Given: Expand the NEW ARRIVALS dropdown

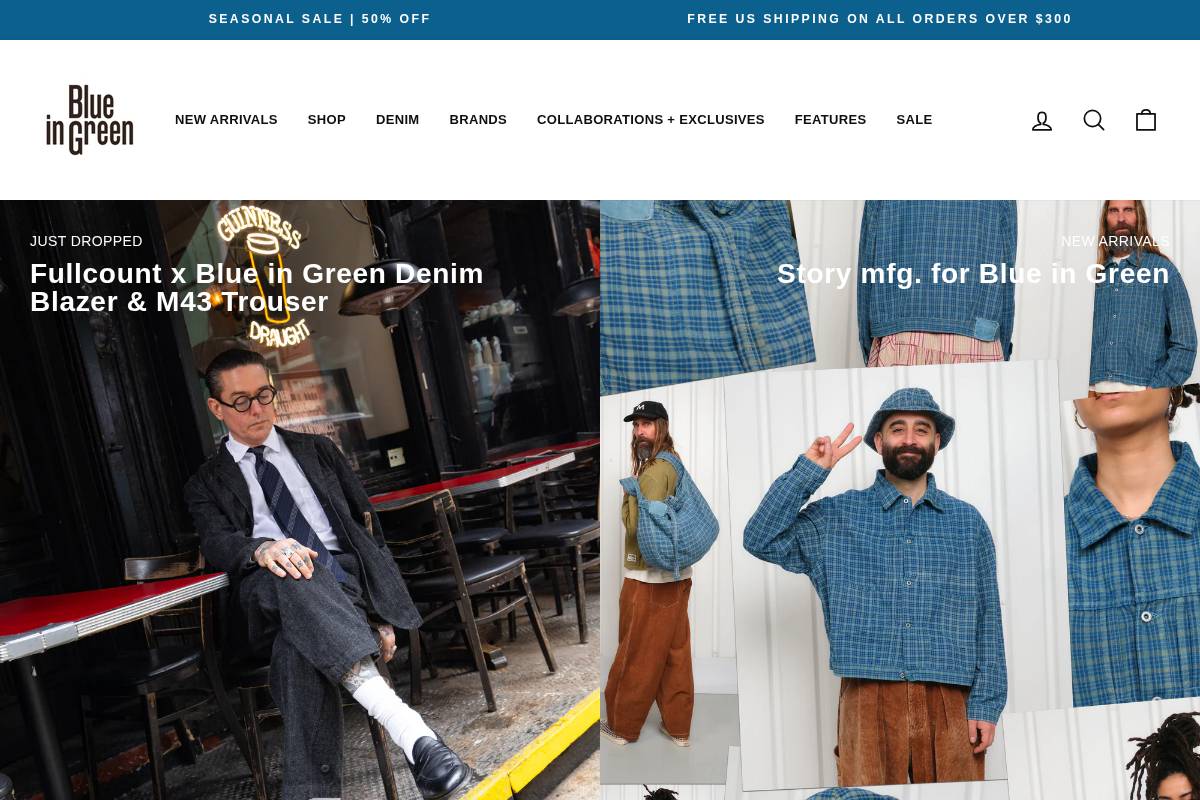Looking at the screenshot, I should [226, 119].
